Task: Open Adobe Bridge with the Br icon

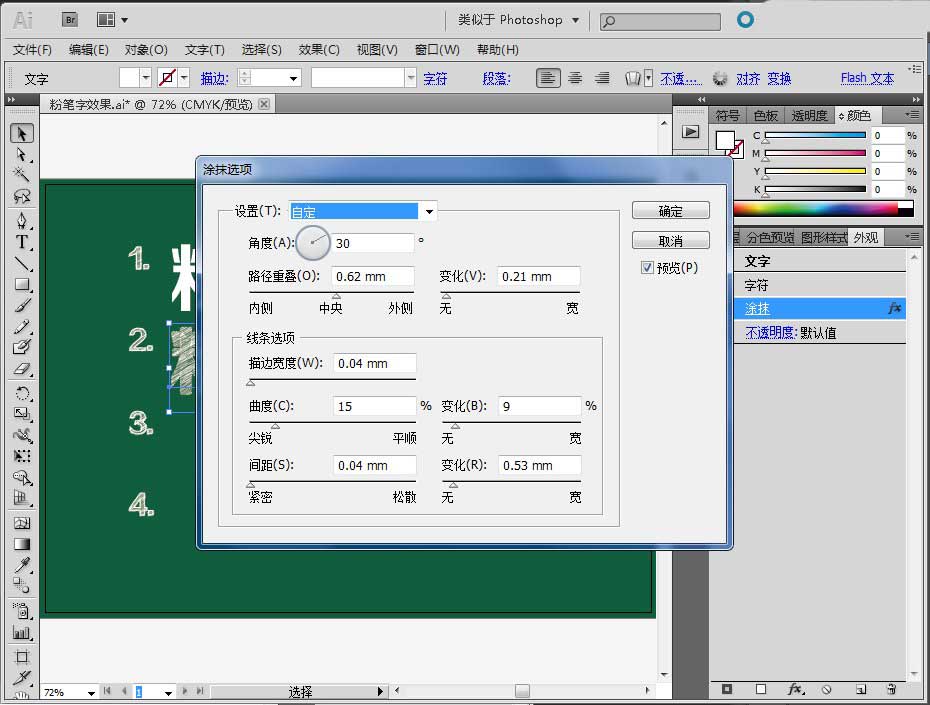Action: coord(70,18)
